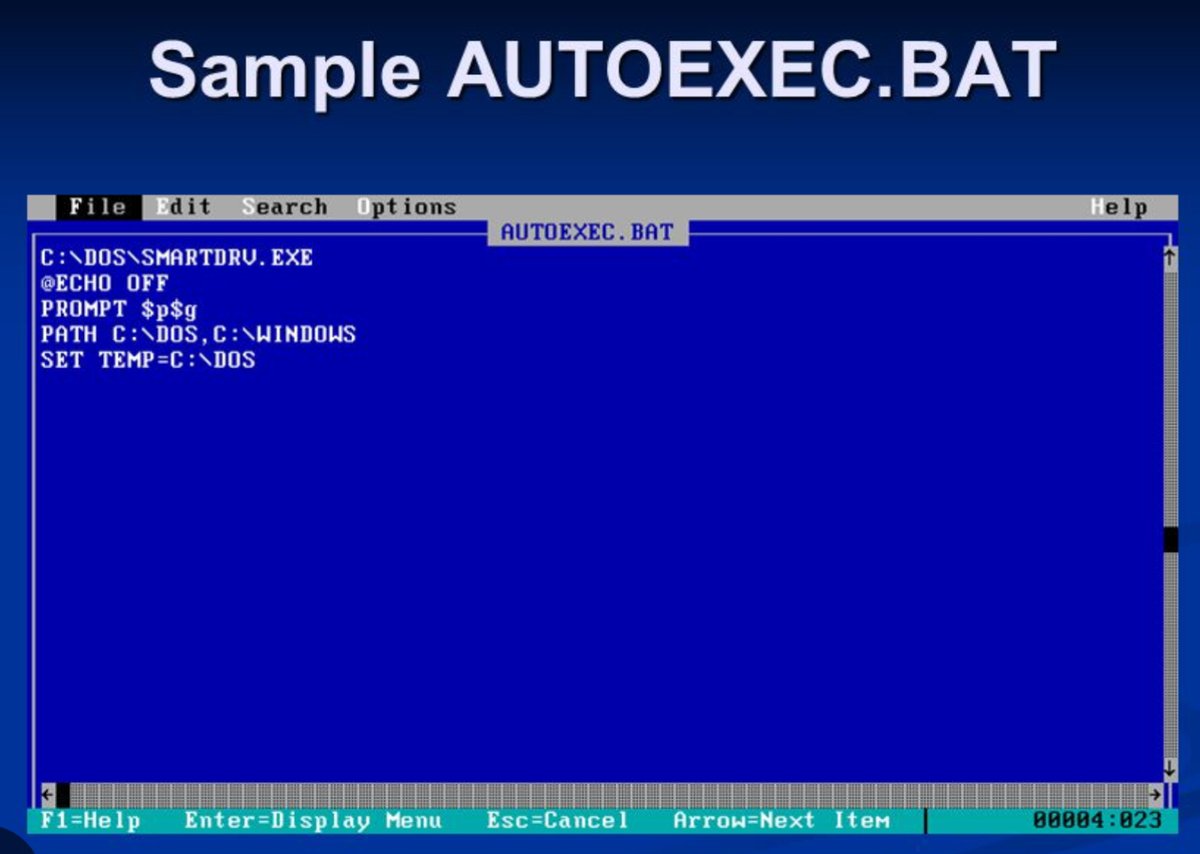Open the Options menu
Viewport: 1200px width, 854px height.
click(x=407, y=207)
